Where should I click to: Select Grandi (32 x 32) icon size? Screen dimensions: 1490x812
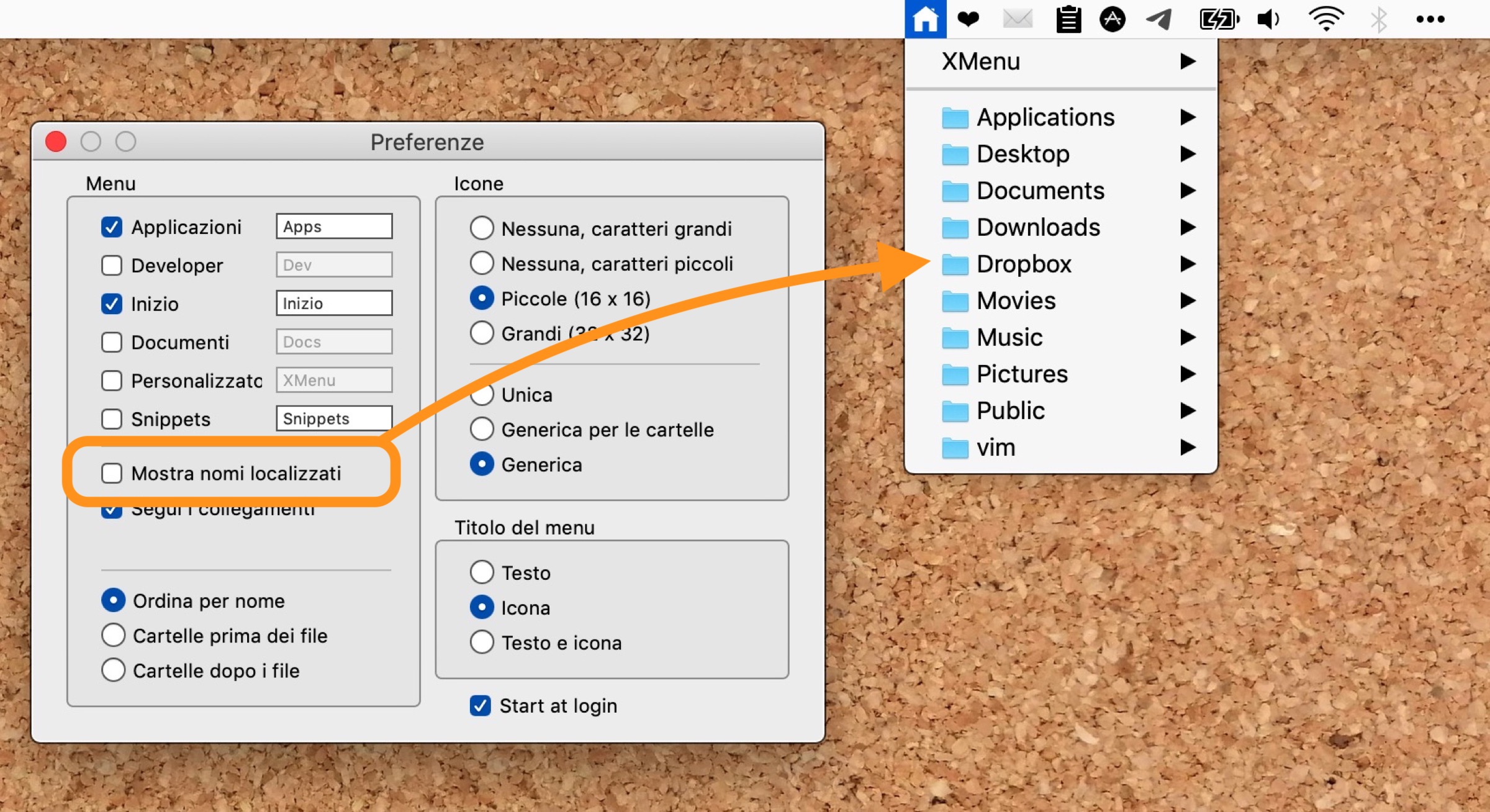click(x=482, y=333)
